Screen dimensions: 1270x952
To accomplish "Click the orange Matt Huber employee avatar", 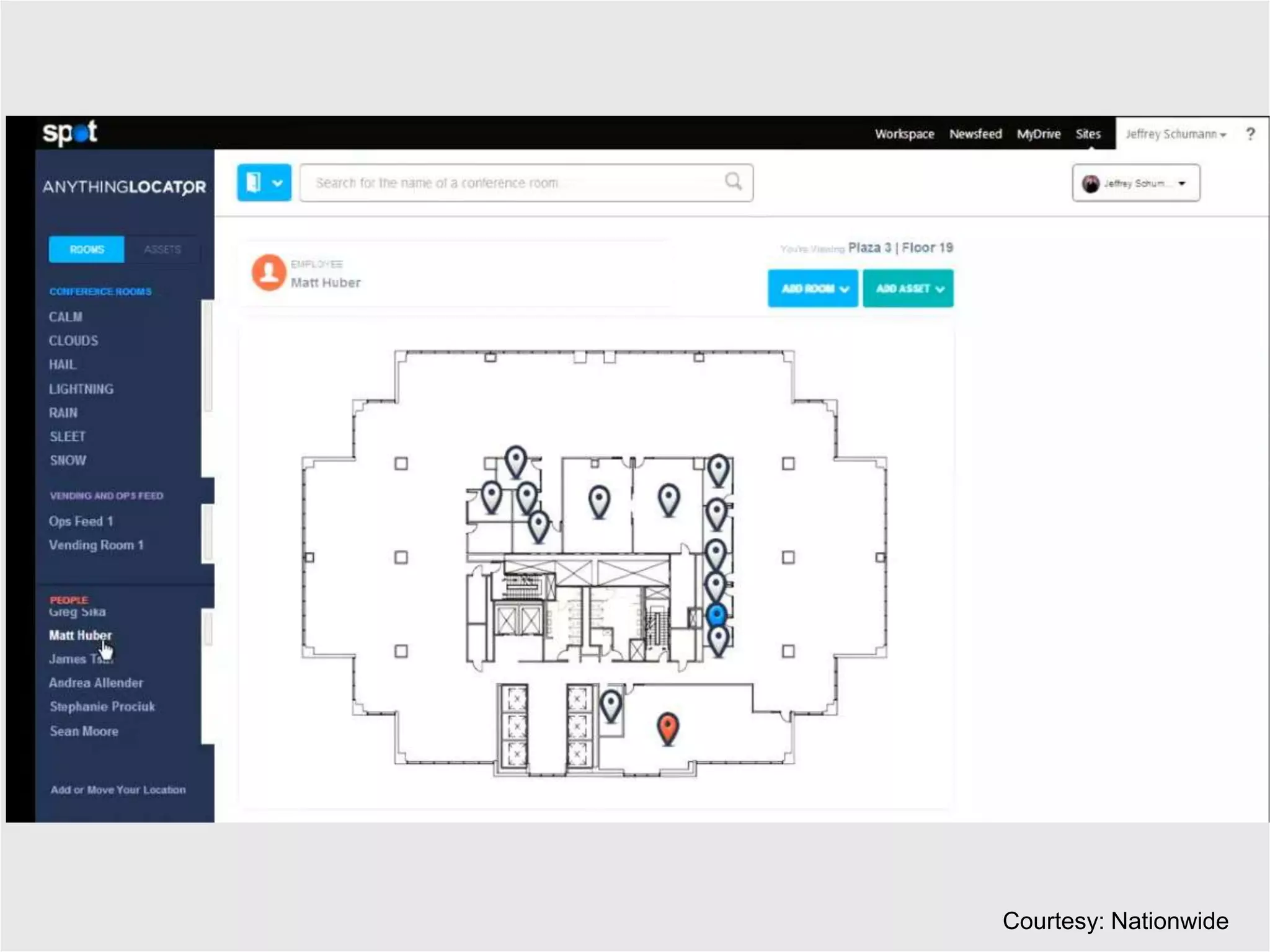I will (x=269, y=272).
